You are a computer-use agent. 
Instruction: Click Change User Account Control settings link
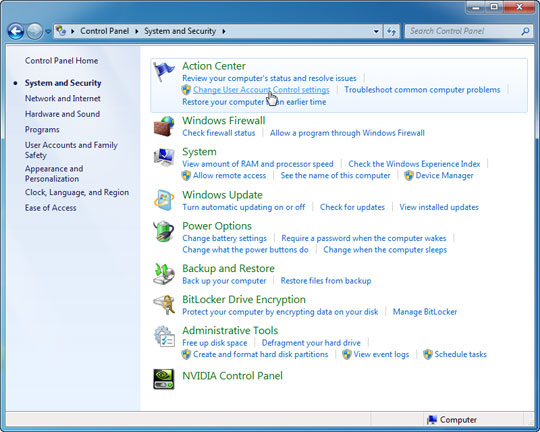261,90
